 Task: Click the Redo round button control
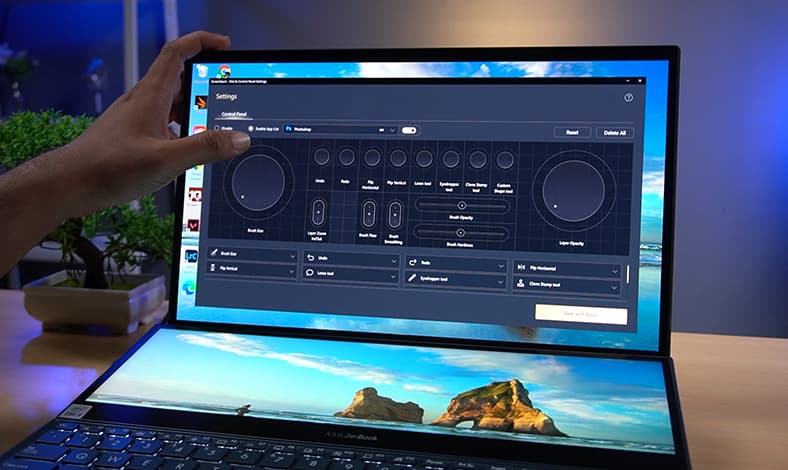click(346, 157)
